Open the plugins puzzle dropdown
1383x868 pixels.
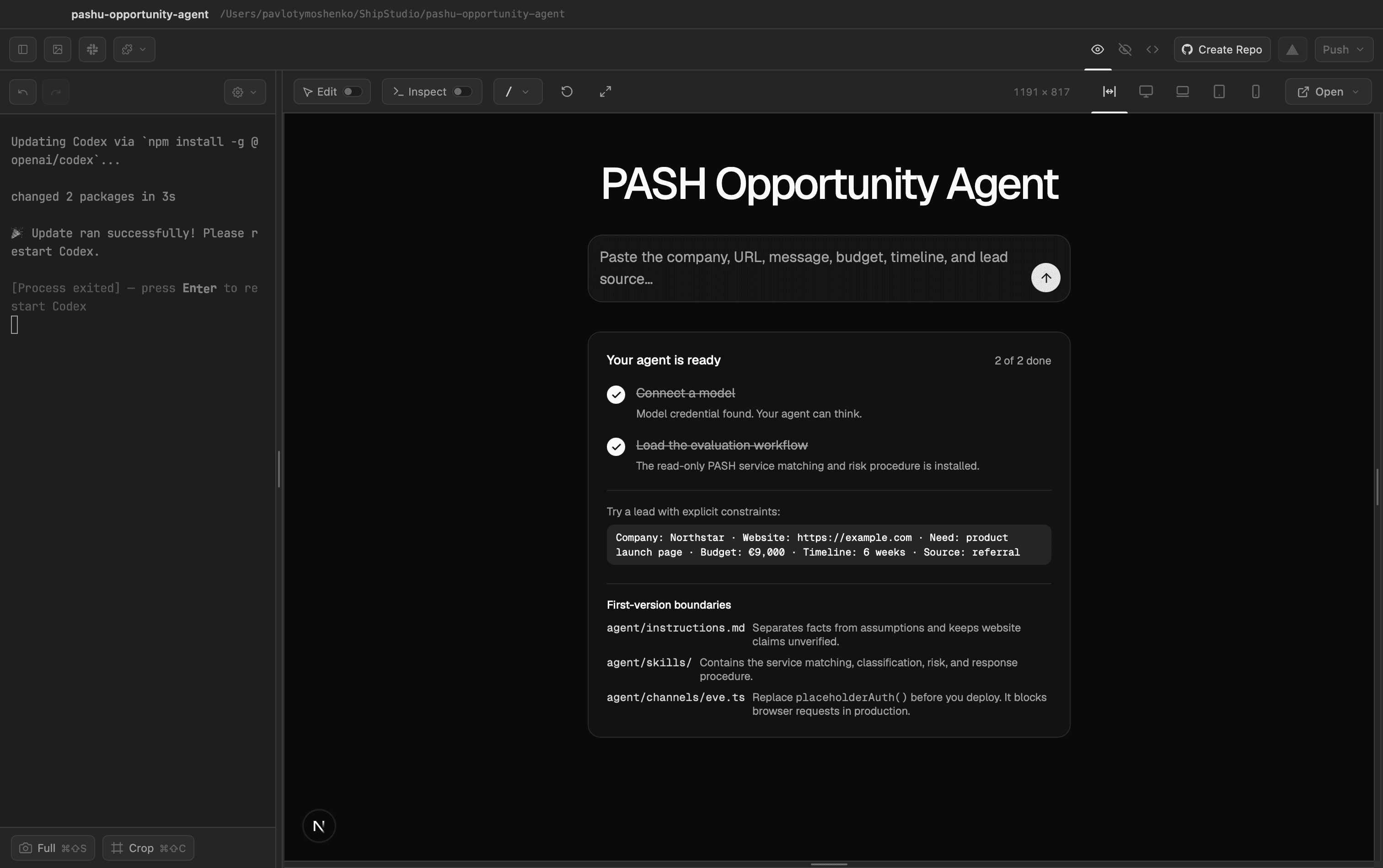(134, 49)
